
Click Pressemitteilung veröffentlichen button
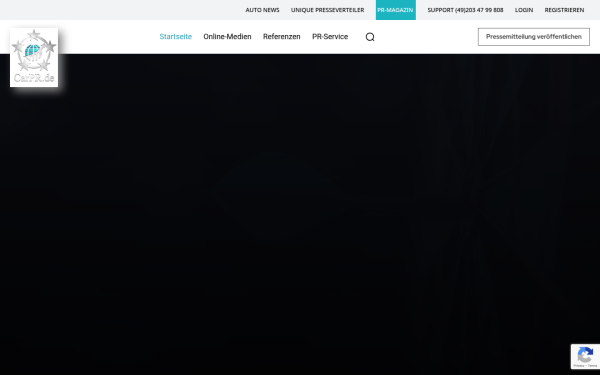pyautogui.click(x=534, y=37)
